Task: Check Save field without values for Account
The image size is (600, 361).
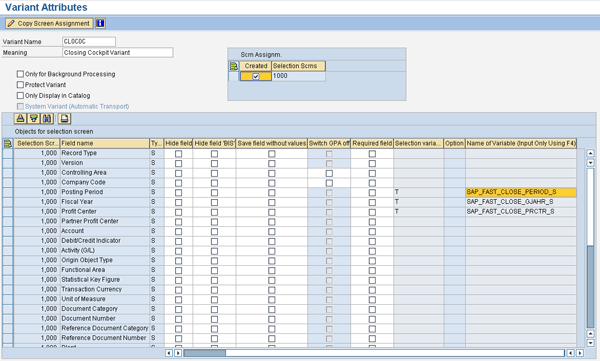Action: (272, 231)
